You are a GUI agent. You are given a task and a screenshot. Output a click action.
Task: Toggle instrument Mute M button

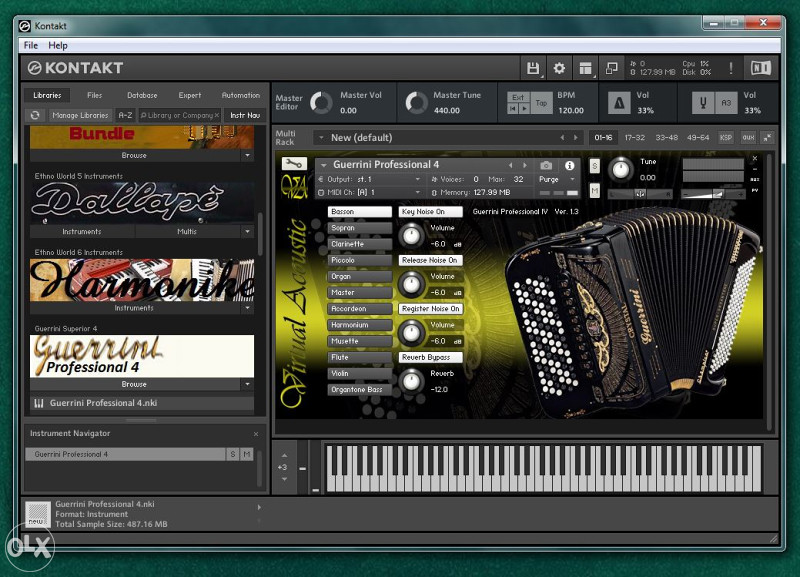[x=594, y=191]
